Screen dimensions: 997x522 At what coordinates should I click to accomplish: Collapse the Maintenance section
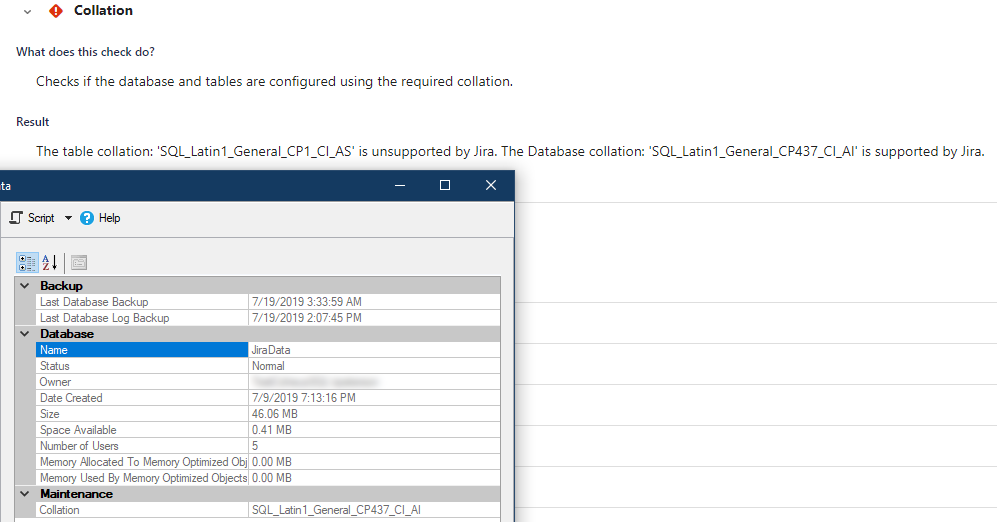click(x=25, y=494)
